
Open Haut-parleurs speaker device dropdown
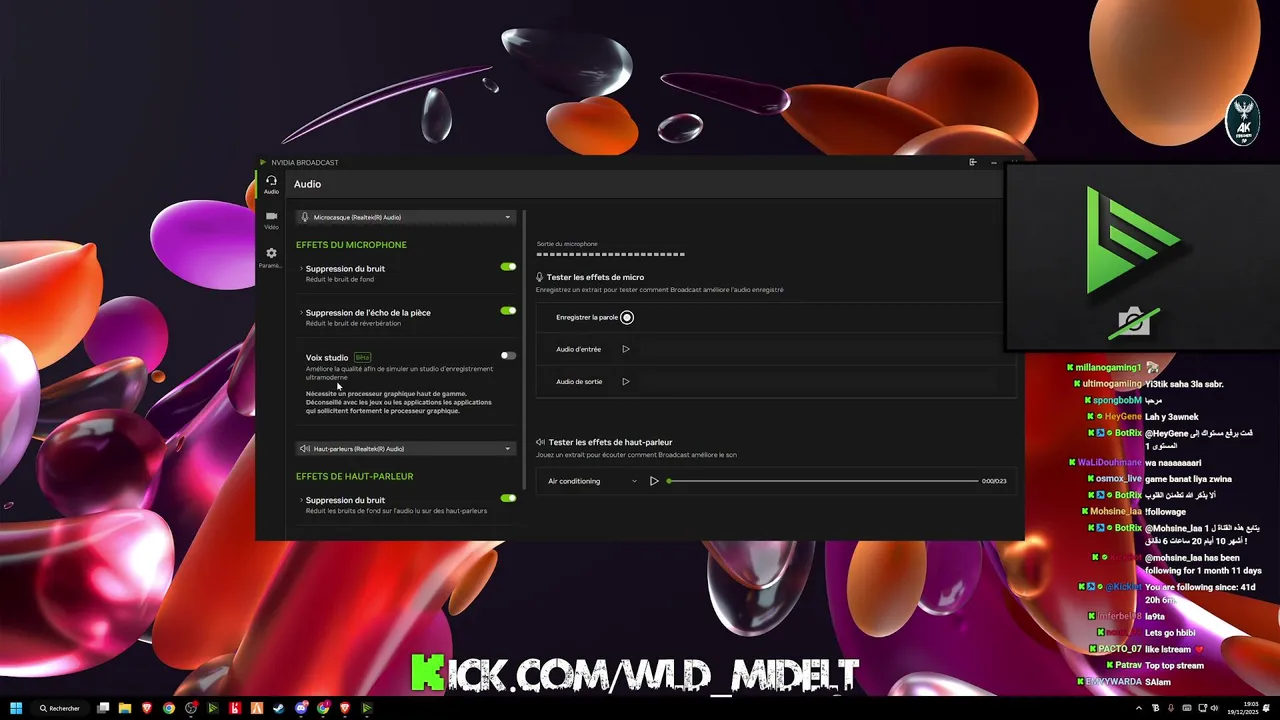coord(406,449)
